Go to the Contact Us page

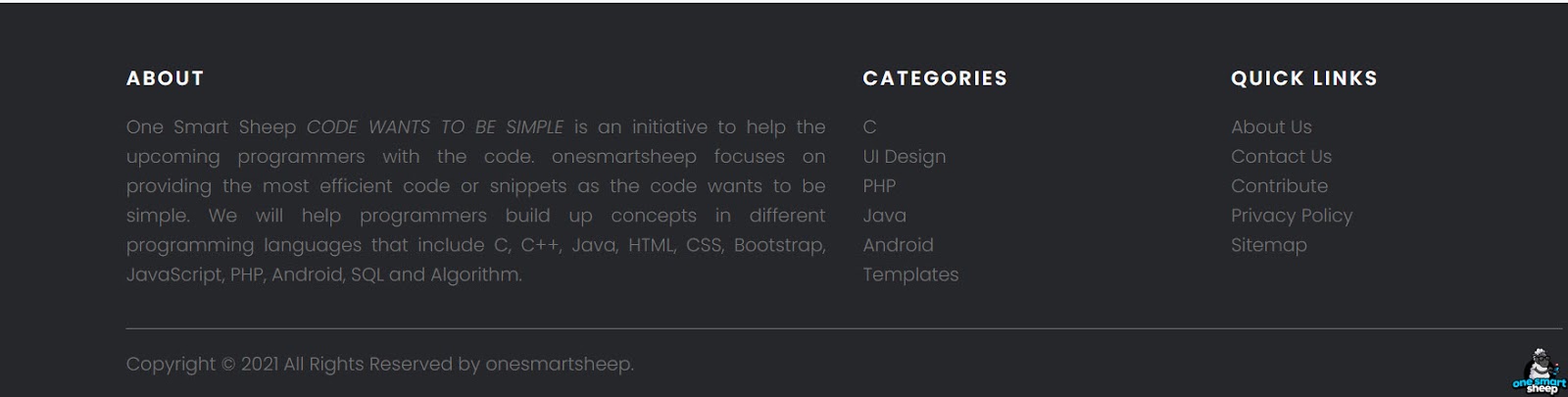(x=1281, y=156)
